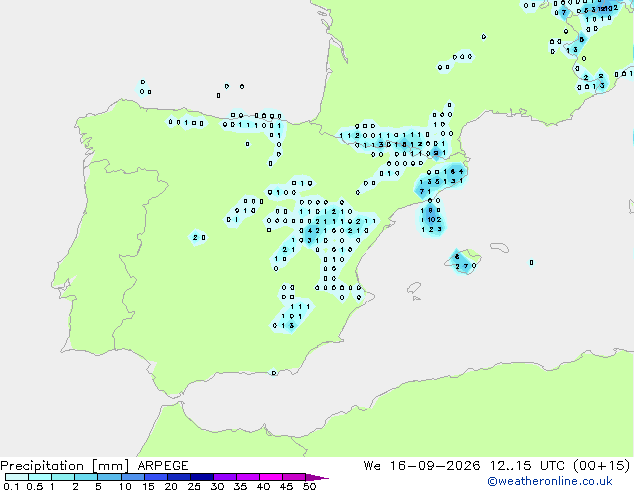Click the Precipitation [mm] legend title
The height and width of the screenshot is (490, 634).
[x=65, y=466]
